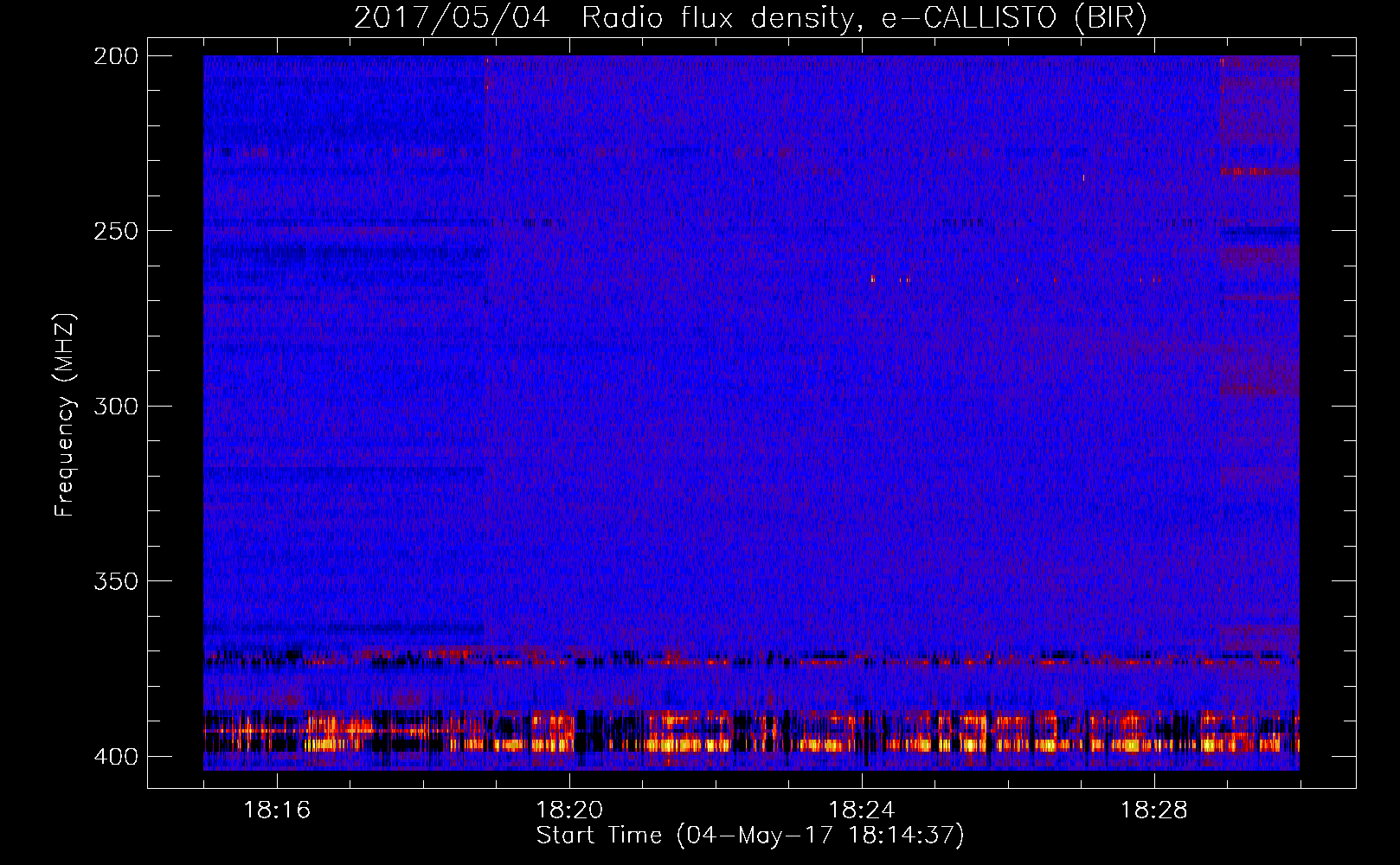
Task: Click the 350 frequency tick label
Action: click(x=115, y=581)
